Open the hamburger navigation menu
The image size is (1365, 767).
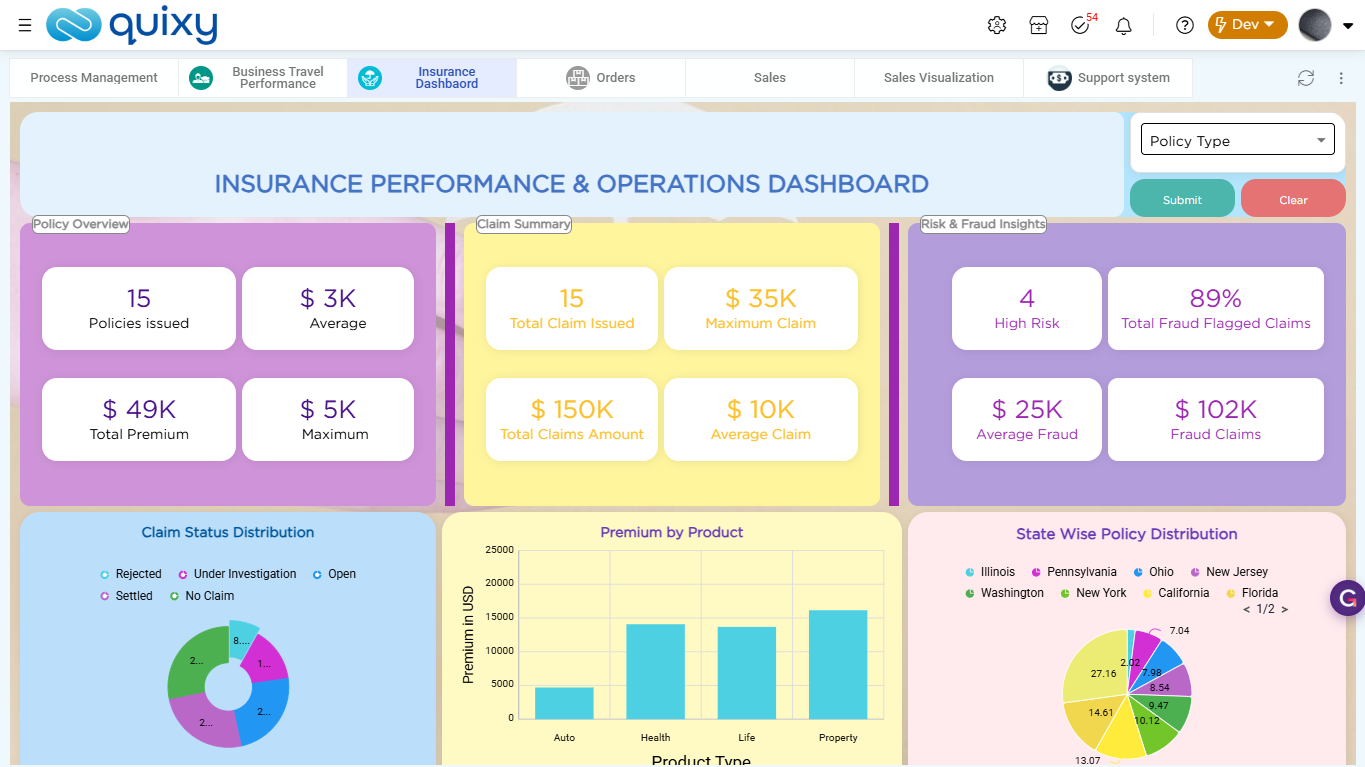click(x=24, y=25)
